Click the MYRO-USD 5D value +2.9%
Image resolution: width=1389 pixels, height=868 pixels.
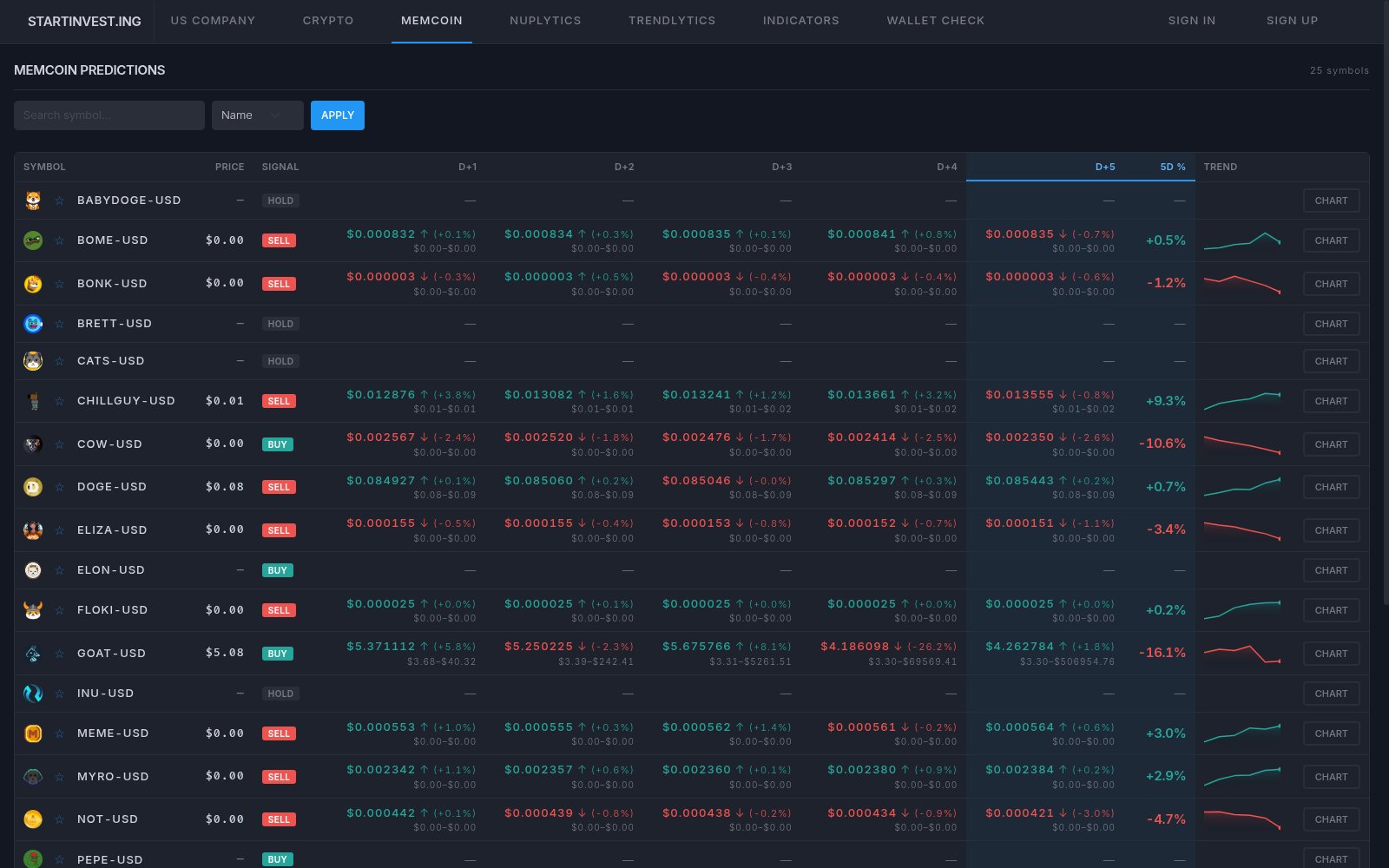1166,776
